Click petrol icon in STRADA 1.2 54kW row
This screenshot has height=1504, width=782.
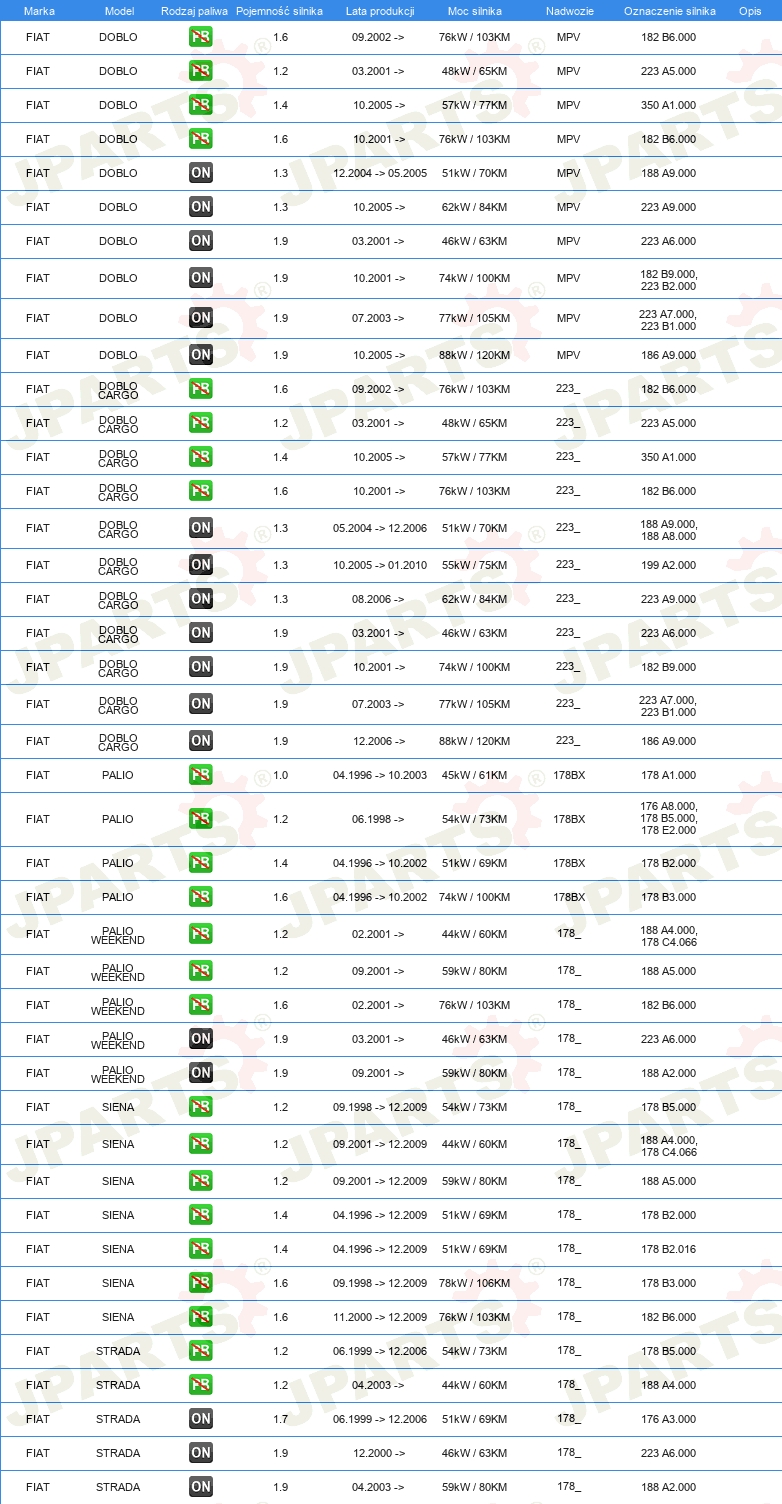coord(201,1351)
